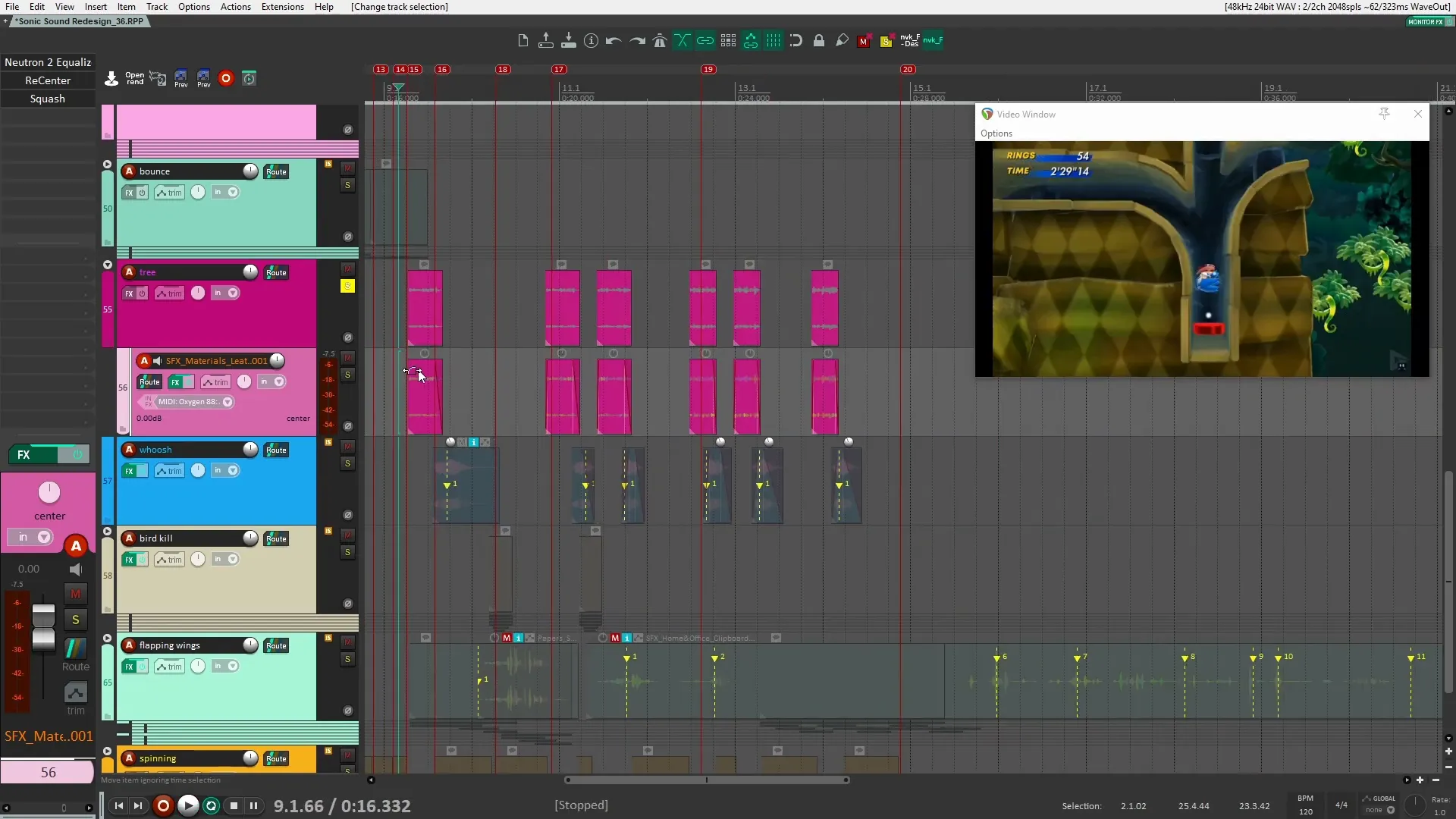Mute the bounce track
Image resolution: width=1456 pixels, height=819 pixels.
click(347, 168)
